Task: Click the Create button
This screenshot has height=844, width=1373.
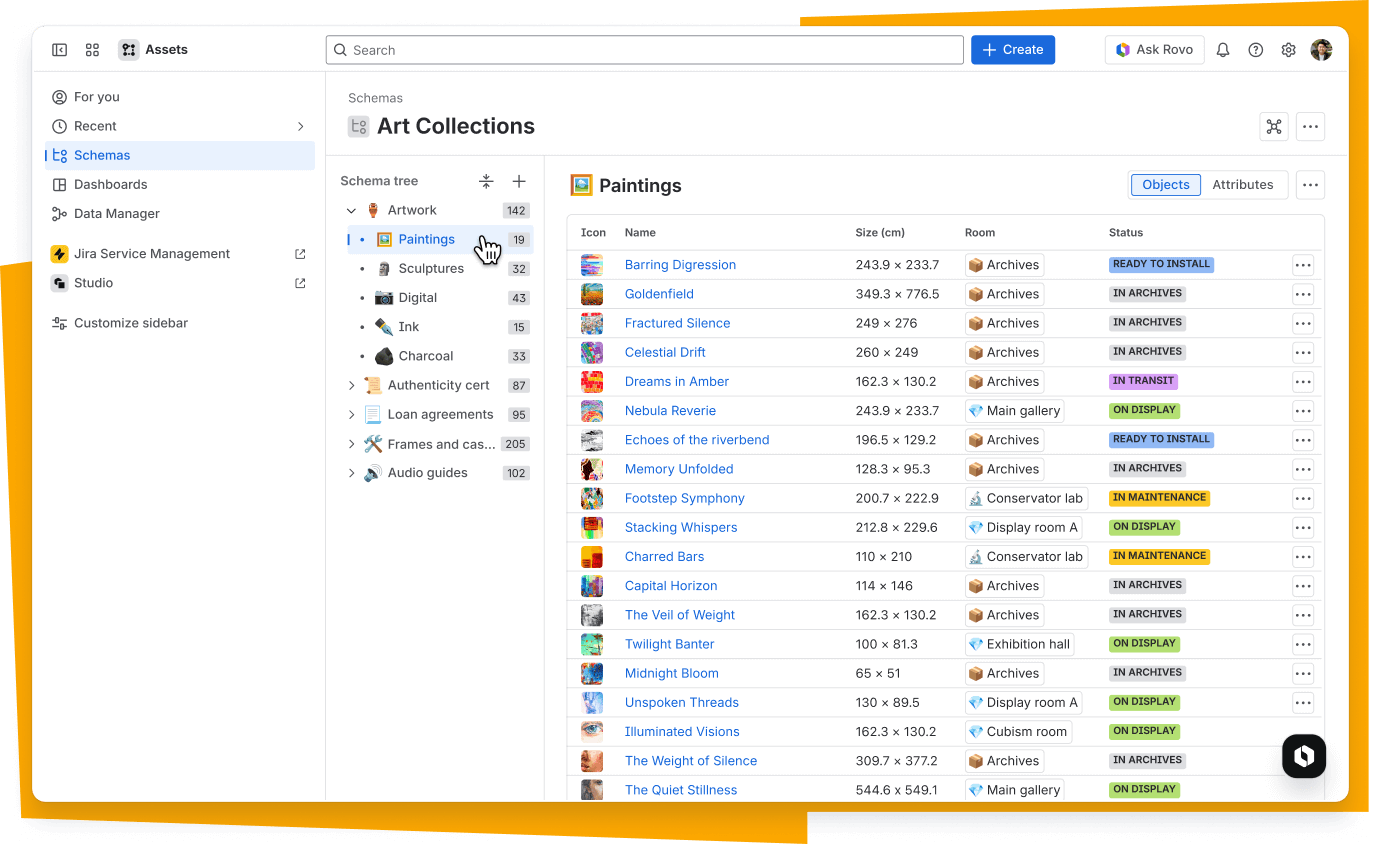Action: (x=1012, y=50)
